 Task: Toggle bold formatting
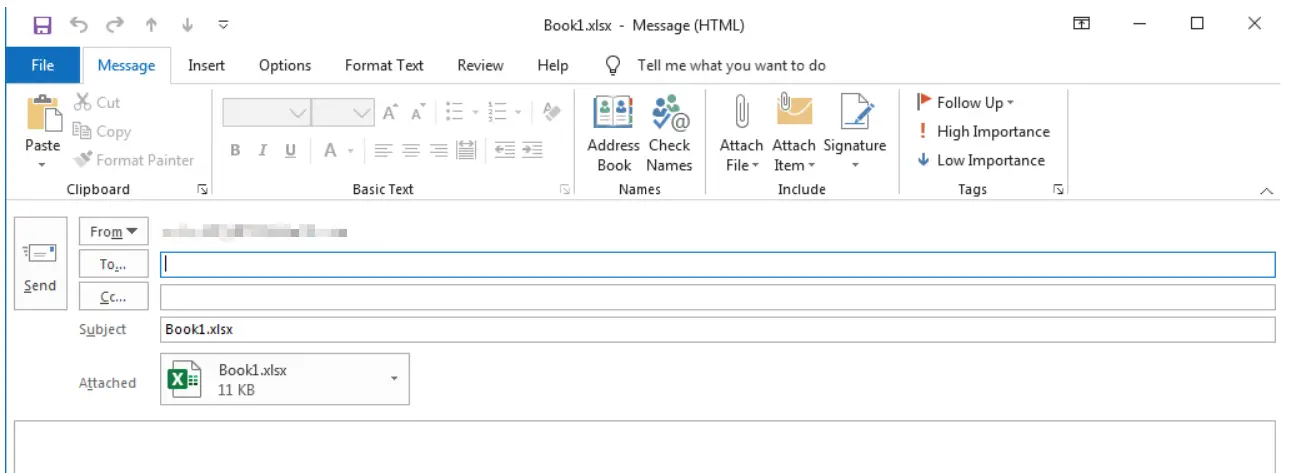[235, 150]
